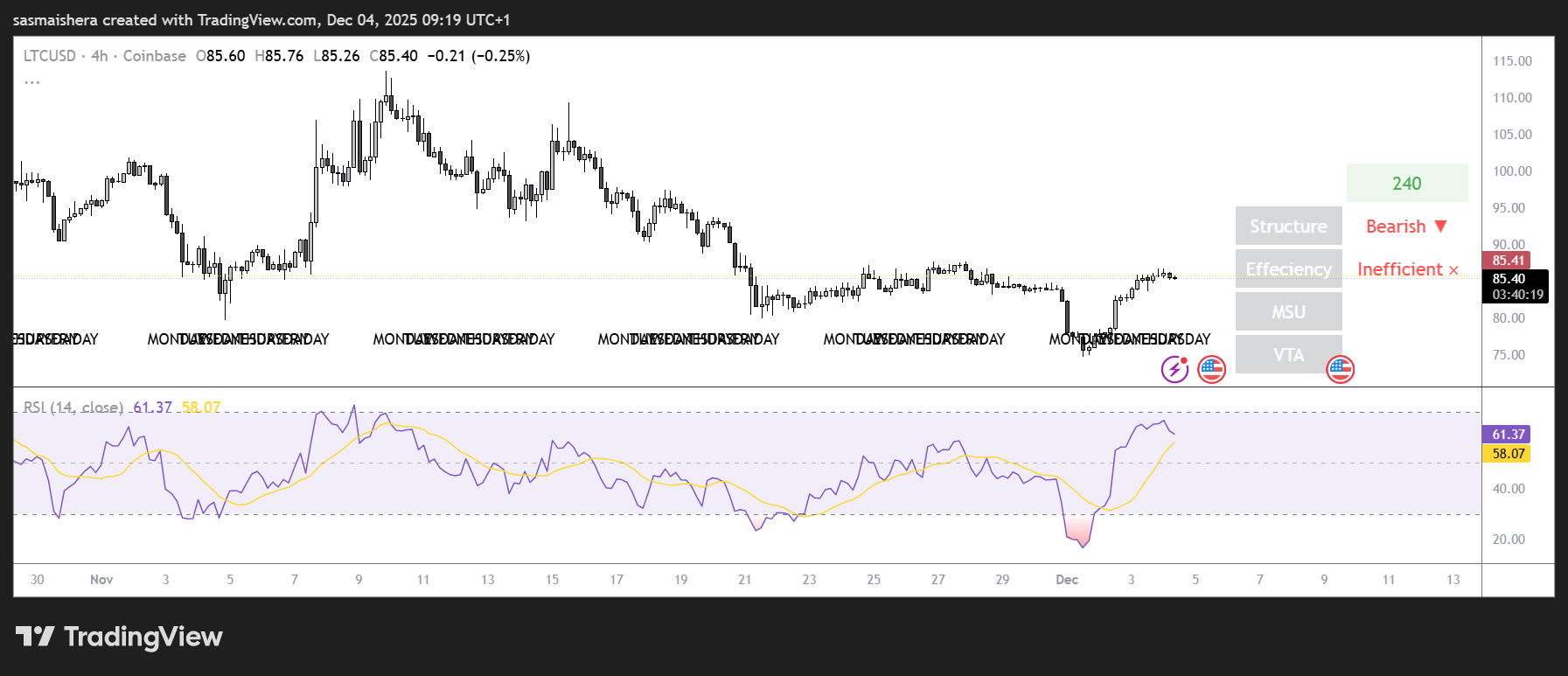Image resolution: width=1568 pixels, height=676 pixels.
Task: Click the yellow 58.07 tag on RSI axis
Action: pyautogui.click(x=1506, y=454)
